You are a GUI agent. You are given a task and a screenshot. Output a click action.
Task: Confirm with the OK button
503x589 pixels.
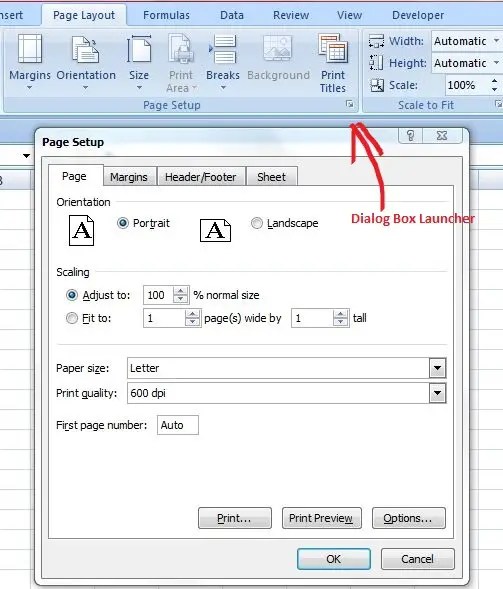coord(334,559)
